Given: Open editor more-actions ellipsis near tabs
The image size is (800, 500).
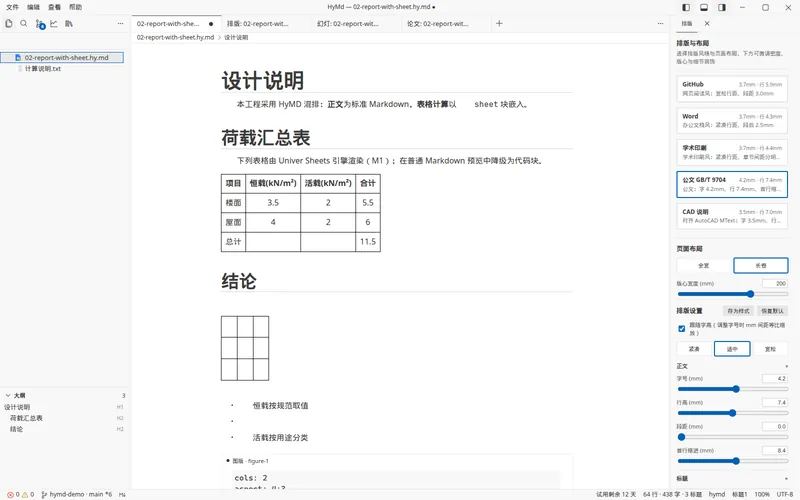Looking at the screenshot, I should point(660,23).
